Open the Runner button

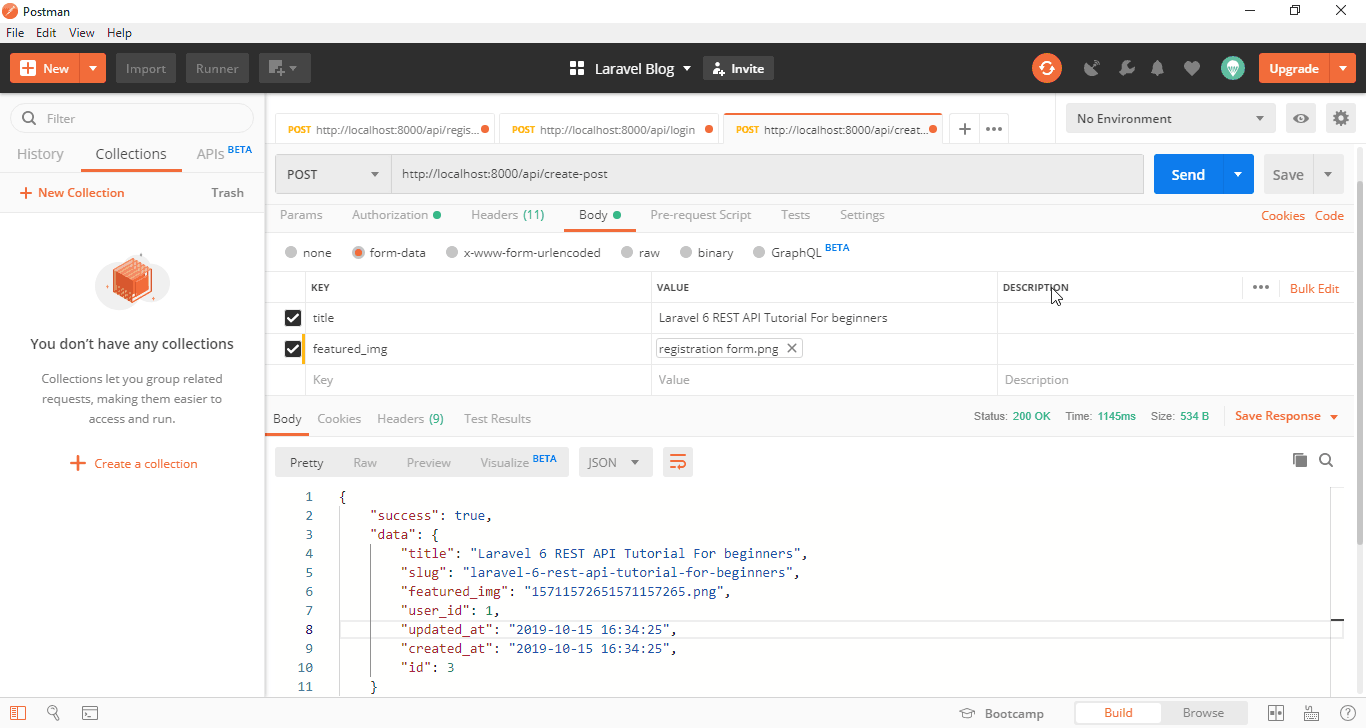pos(217,68)
